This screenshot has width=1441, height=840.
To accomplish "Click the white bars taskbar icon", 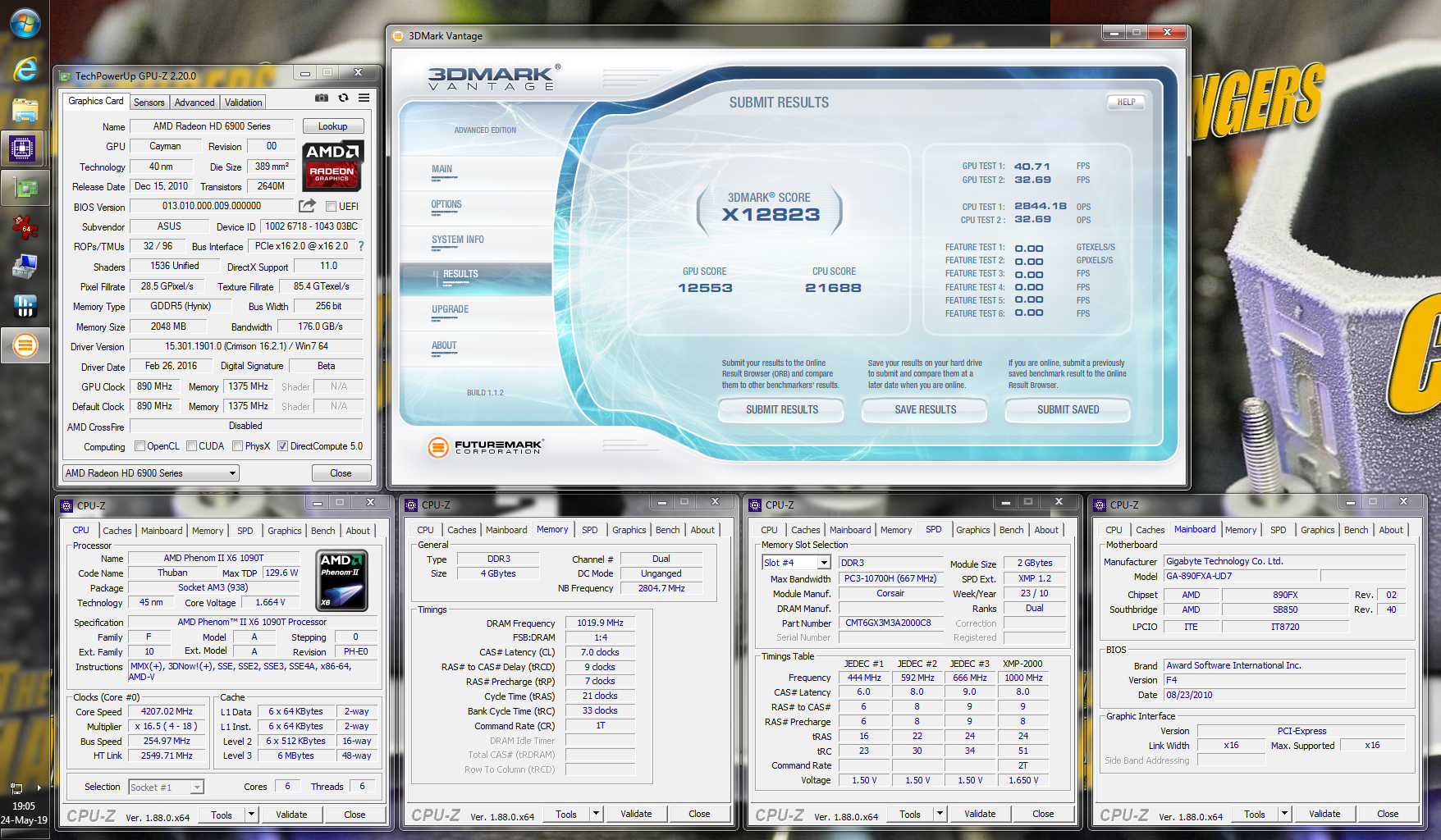I will pos(25,306).
